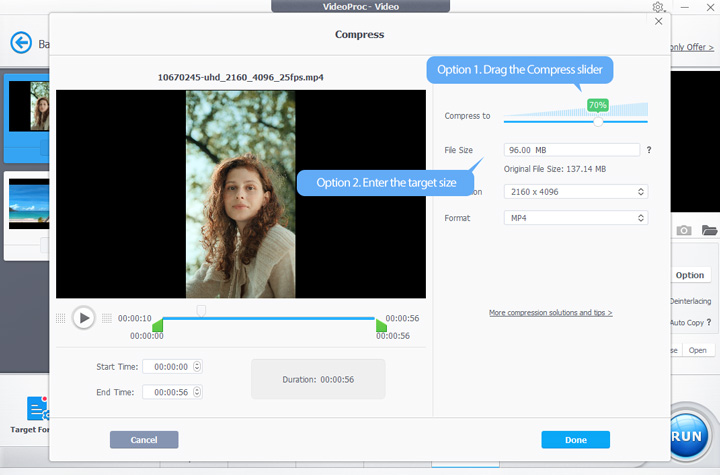Screen dimensions: 720x475
Task: Click the RUN button in main window
Action: click(687, 435)
